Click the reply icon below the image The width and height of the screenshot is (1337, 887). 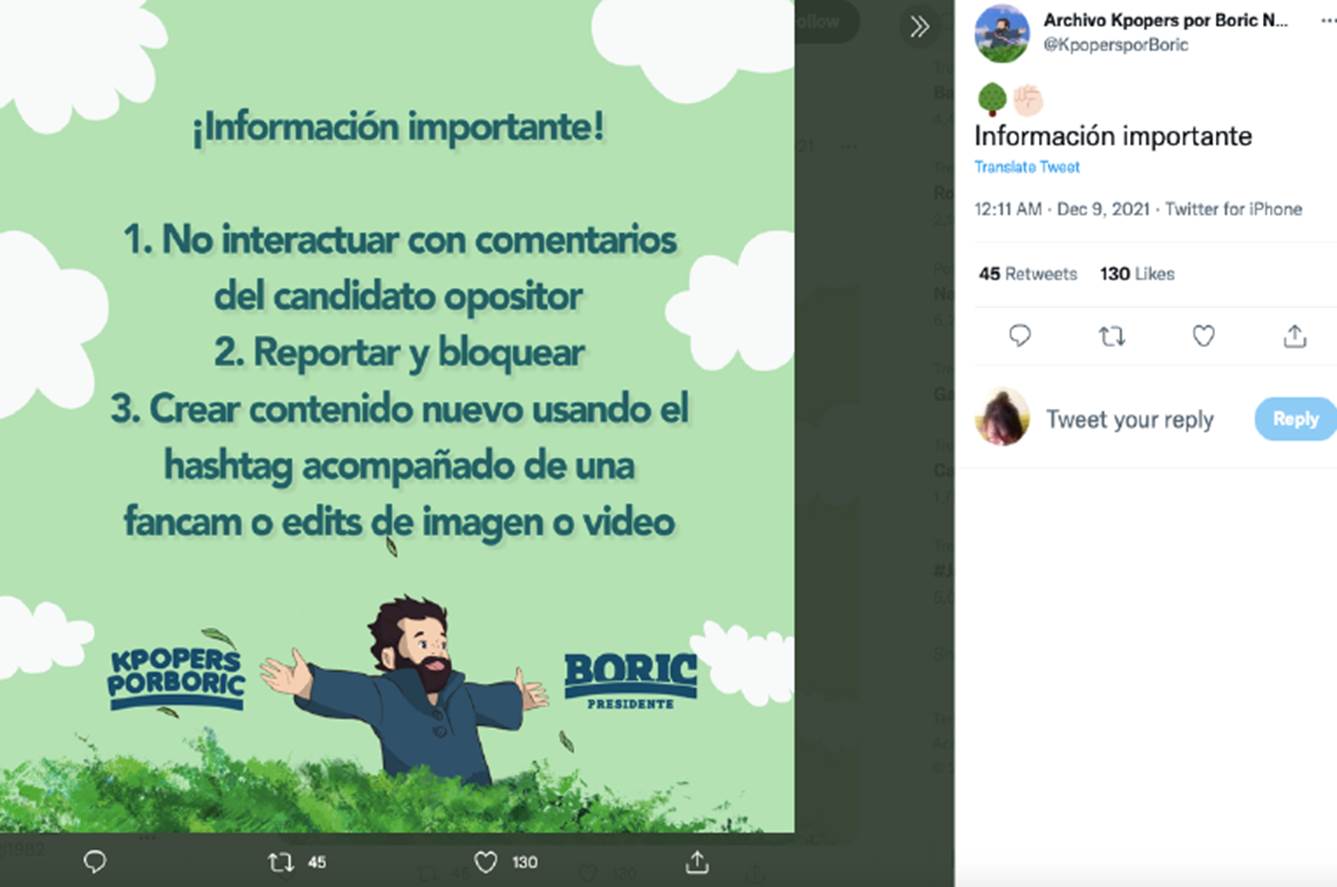(x=95, y=862)
